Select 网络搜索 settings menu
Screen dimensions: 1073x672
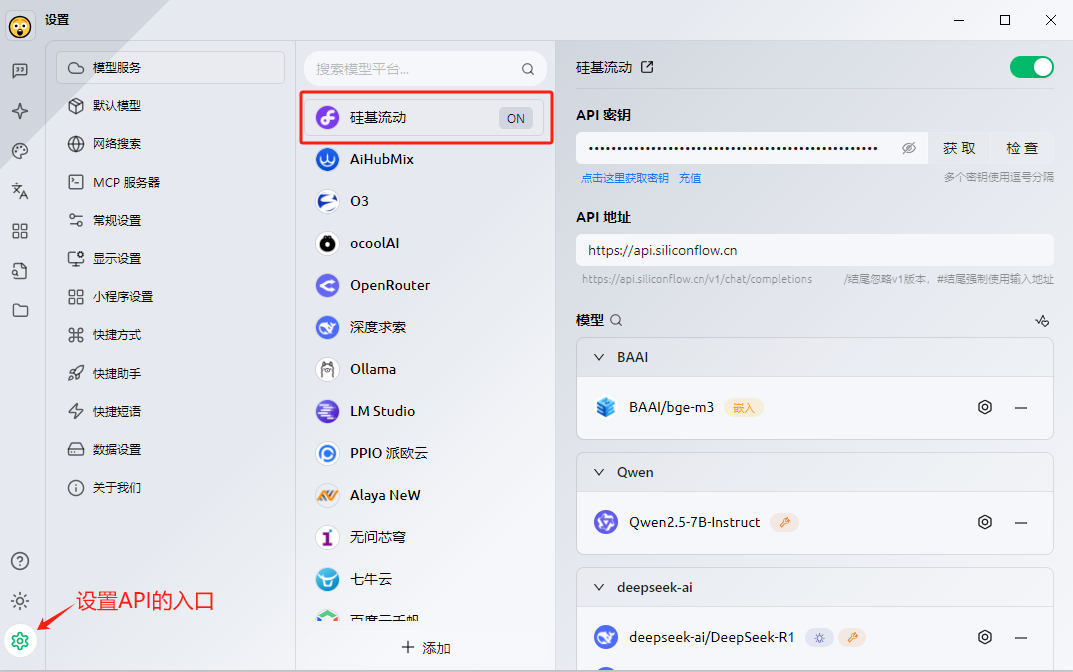pyautogui.click(x=170, y=144)
